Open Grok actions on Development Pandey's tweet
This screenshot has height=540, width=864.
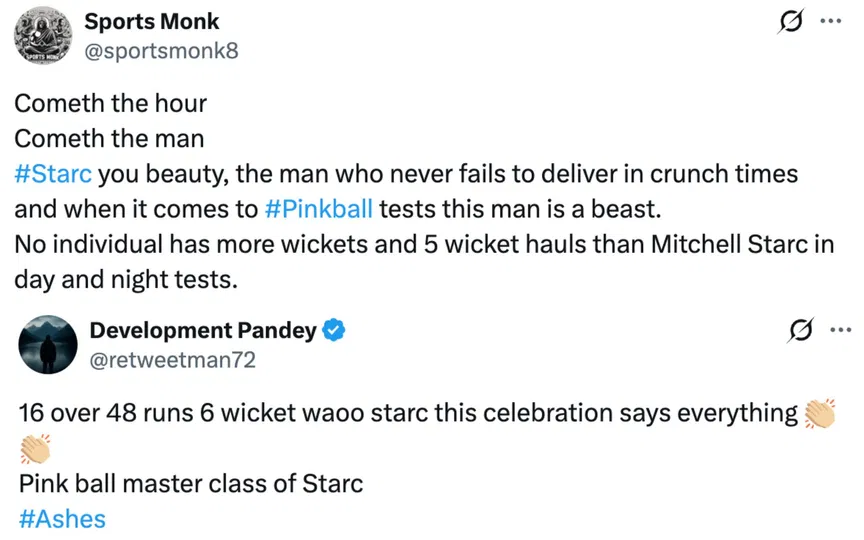click(x=799, y=331)
